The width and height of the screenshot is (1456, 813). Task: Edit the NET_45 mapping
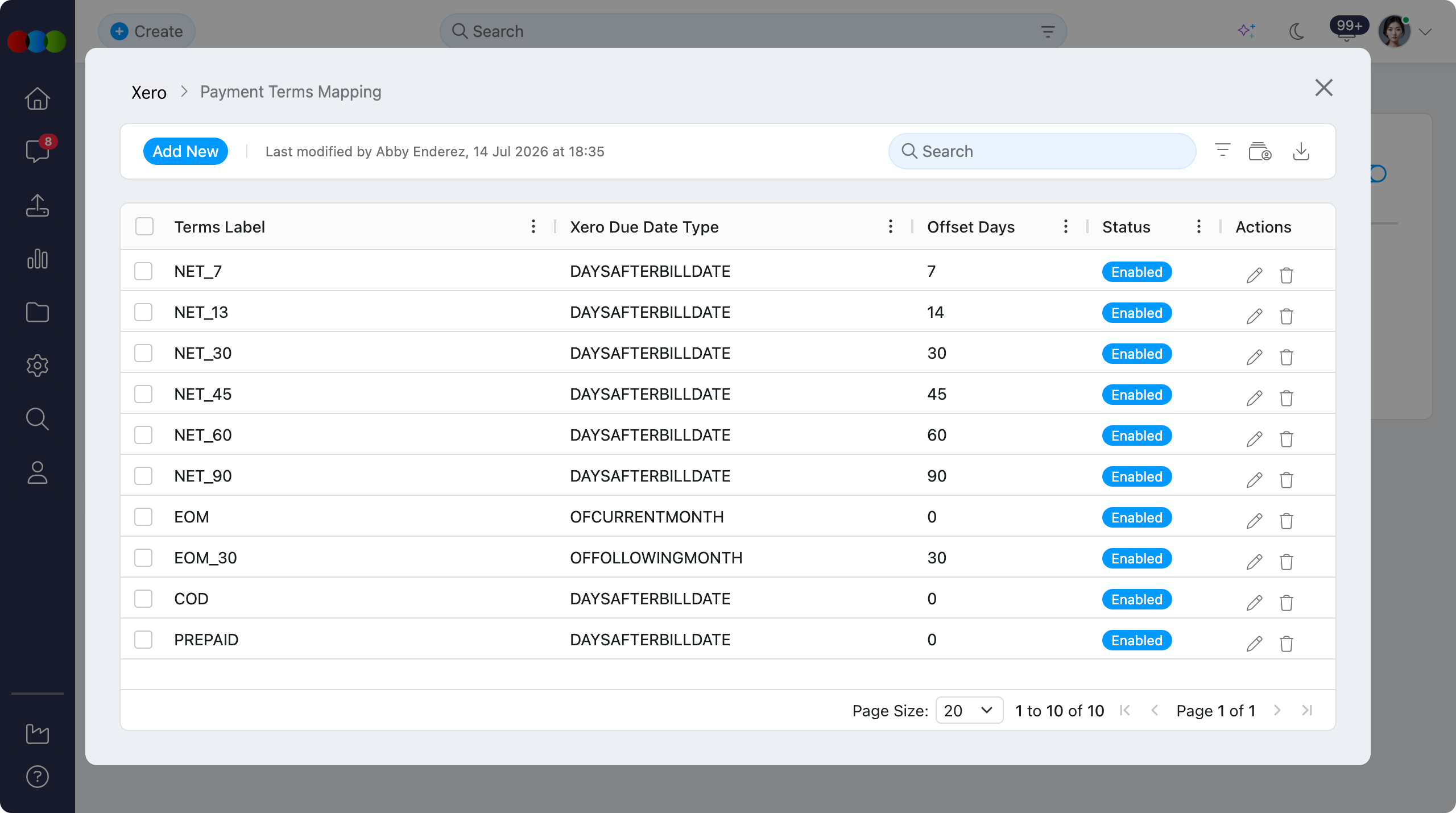point(1254,397)
